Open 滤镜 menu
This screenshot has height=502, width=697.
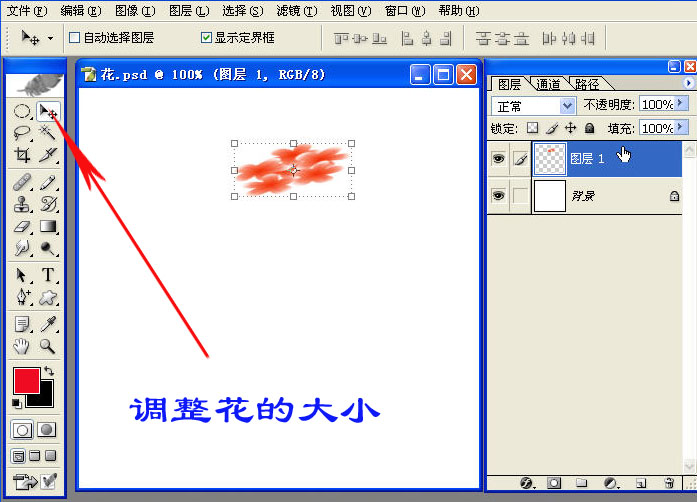click(296, 11)
